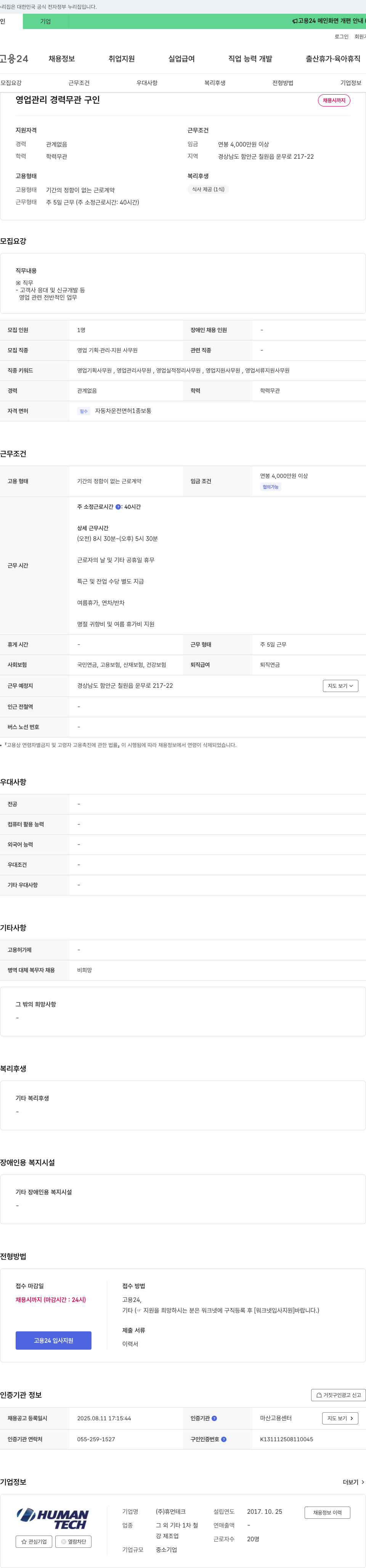The height and width of the screenshot is (1568, 366).
Task: Click the 퇴직연금 cell
Action: 270,665
